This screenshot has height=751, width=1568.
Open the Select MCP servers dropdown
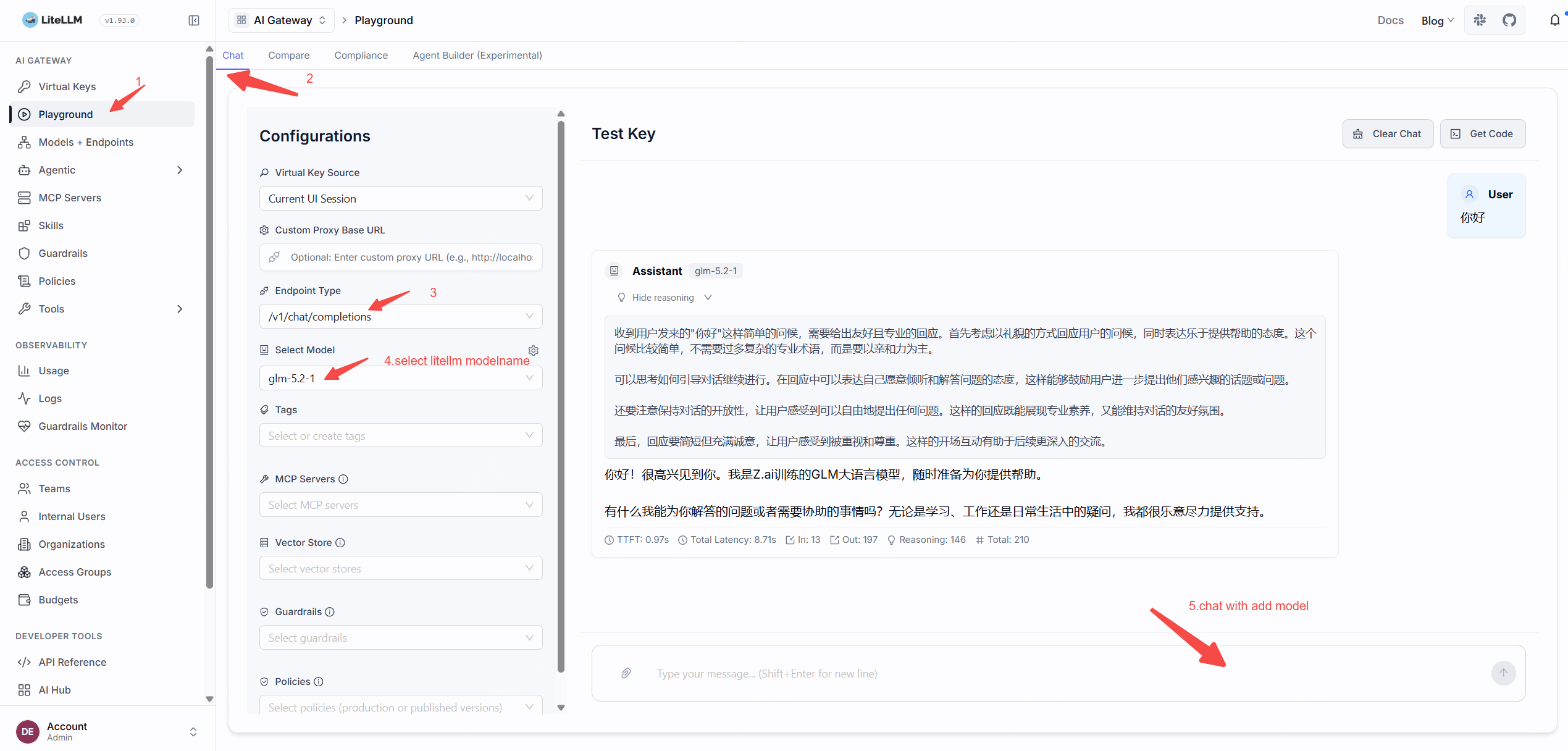pyautogui.click(x=401, y=505)
